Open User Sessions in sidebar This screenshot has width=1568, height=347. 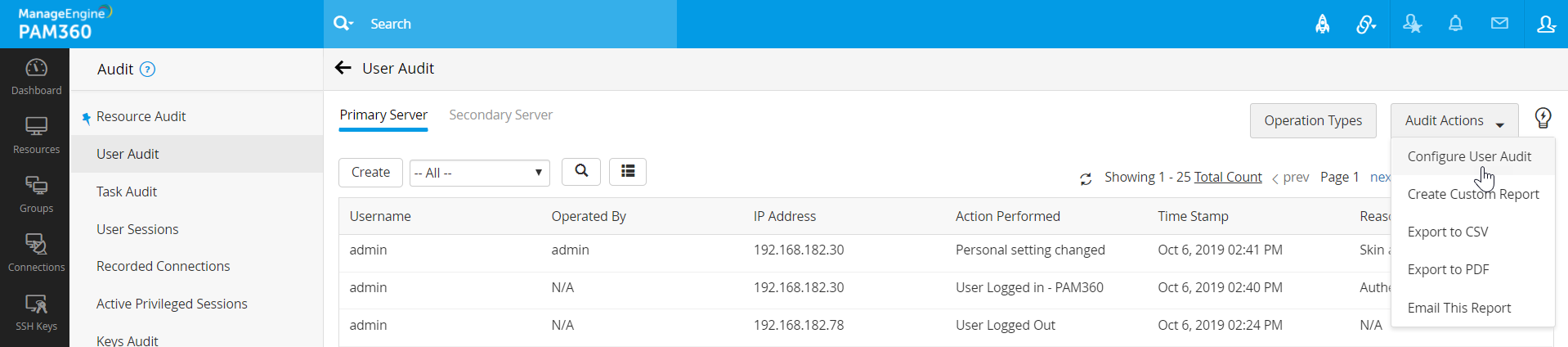click(x=137, y=229)
